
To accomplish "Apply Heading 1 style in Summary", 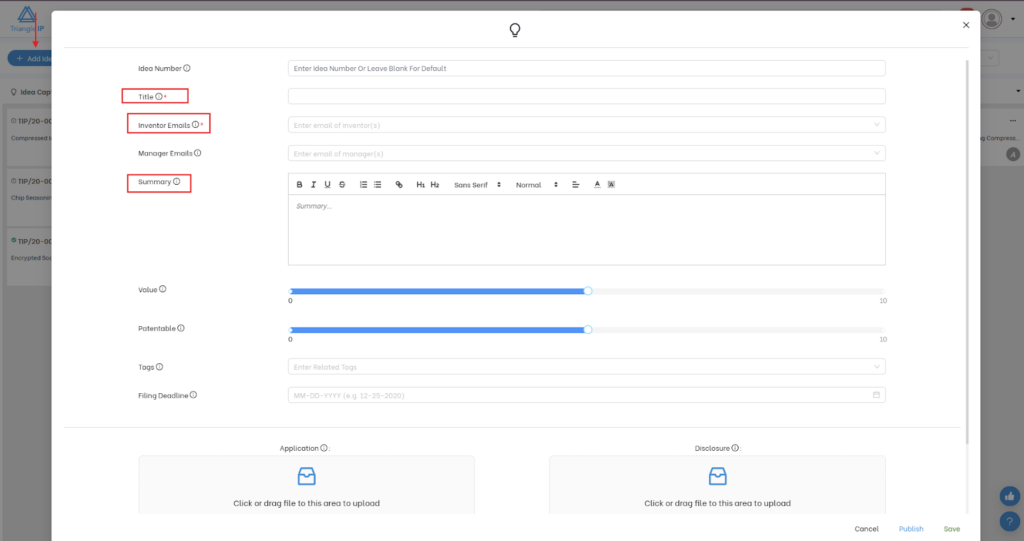I will [x=421, y=185].
